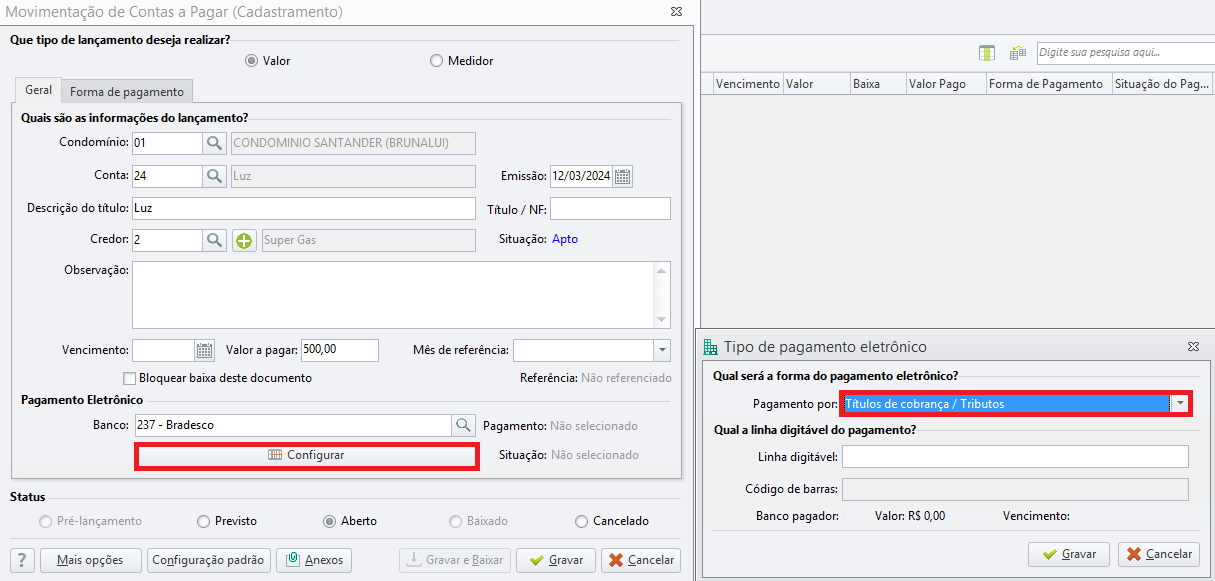Click Cancelar in Tipo de pagamento dialog
The height and width of the screenshot is (581, 1215).
(1158, 554)
